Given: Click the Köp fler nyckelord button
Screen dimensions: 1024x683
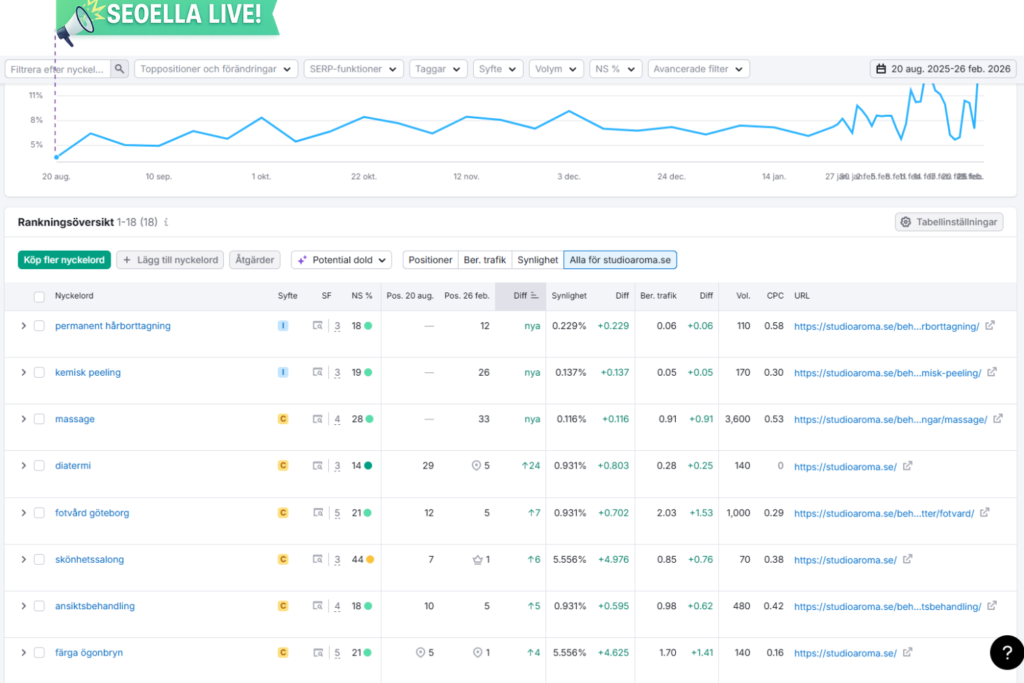Looking at the screenshot, I should coord(64,260).
